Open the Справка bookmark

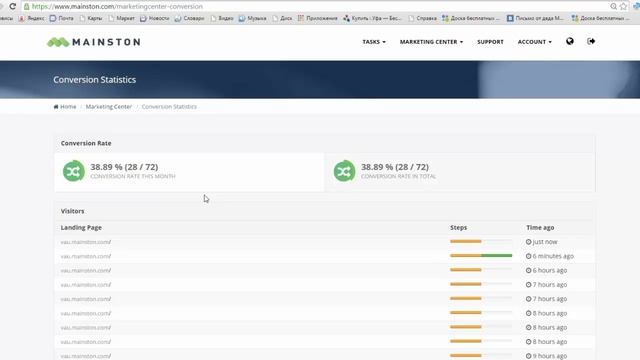[422, 18]
